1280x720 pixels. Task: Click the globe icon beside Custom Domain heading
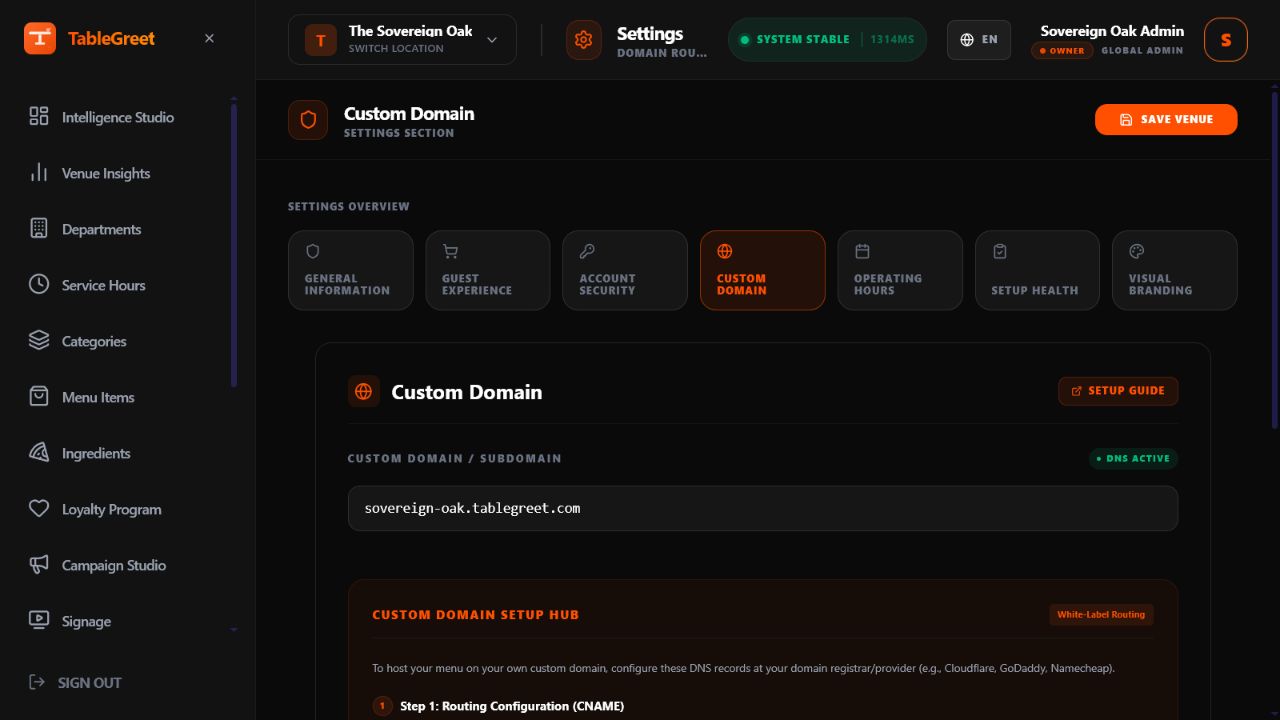click(x=364, y=391)
